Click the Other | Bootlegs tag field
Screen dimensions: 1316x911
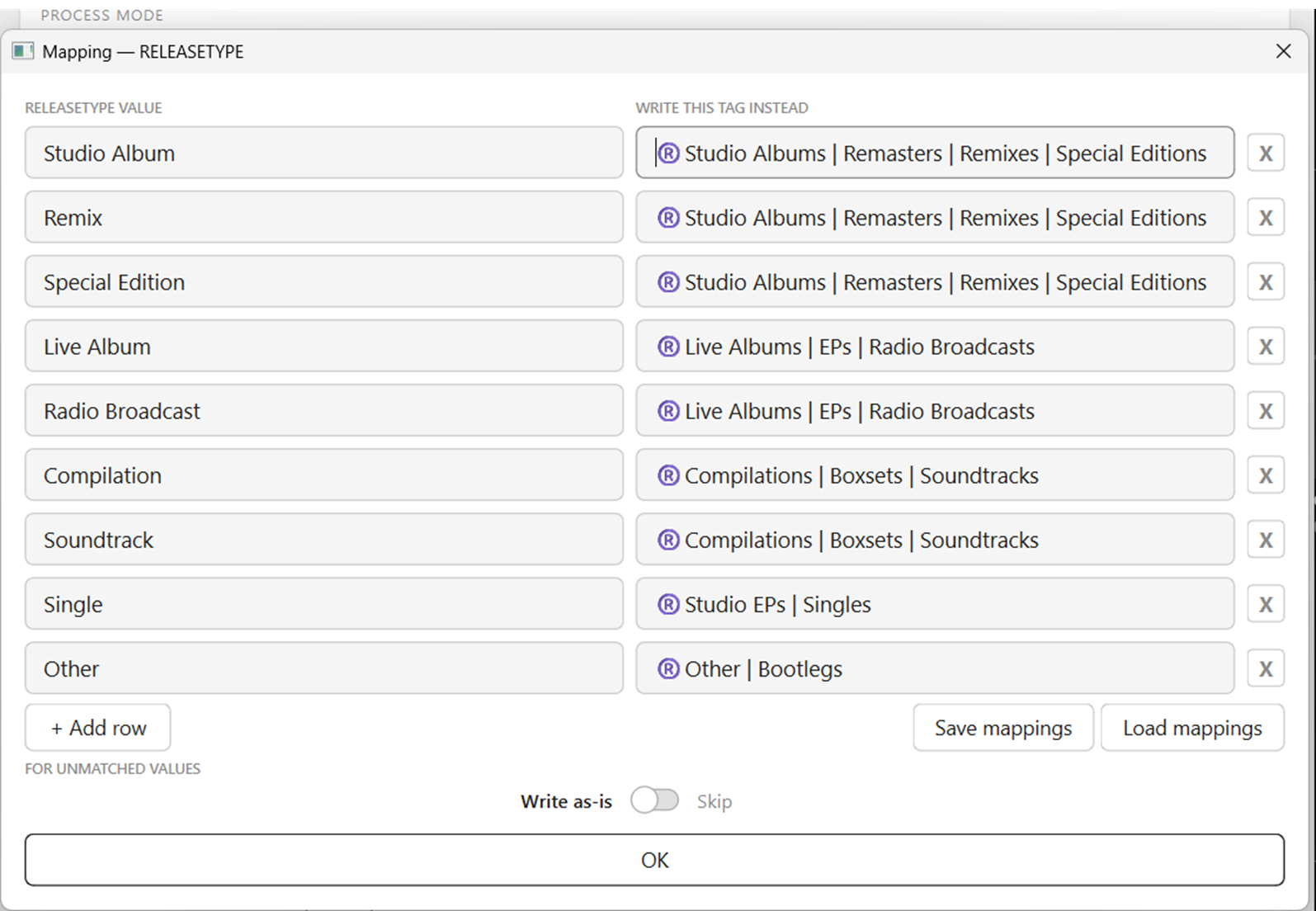pyautogui.click(x=934, y=668)
